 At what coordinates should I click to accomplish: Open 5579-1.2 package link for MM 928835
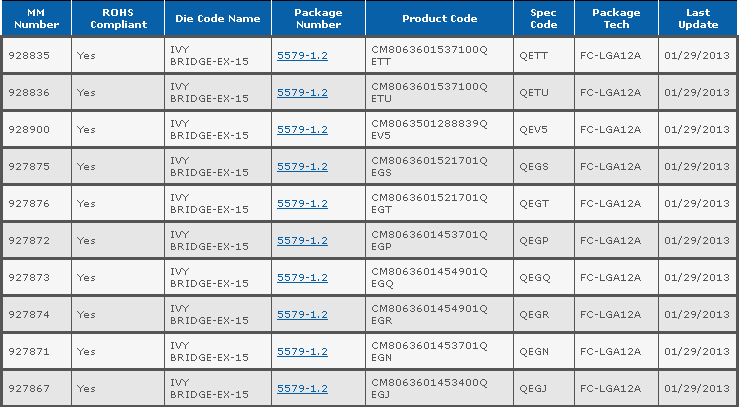(x=302, y=55)
